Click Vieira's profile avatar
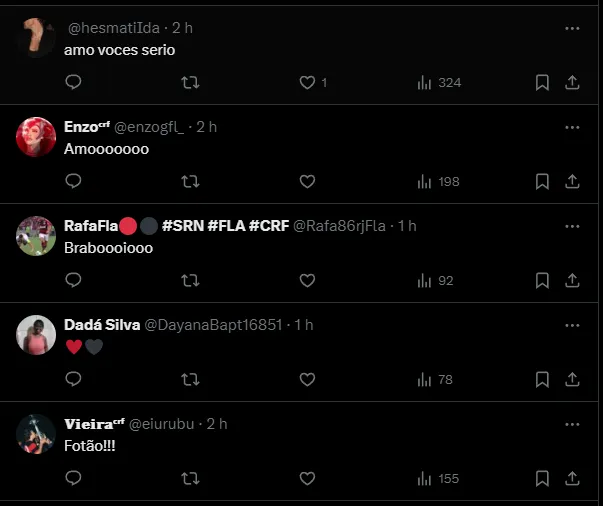This screenshot has width=603, height=506. tap(36, 434)
